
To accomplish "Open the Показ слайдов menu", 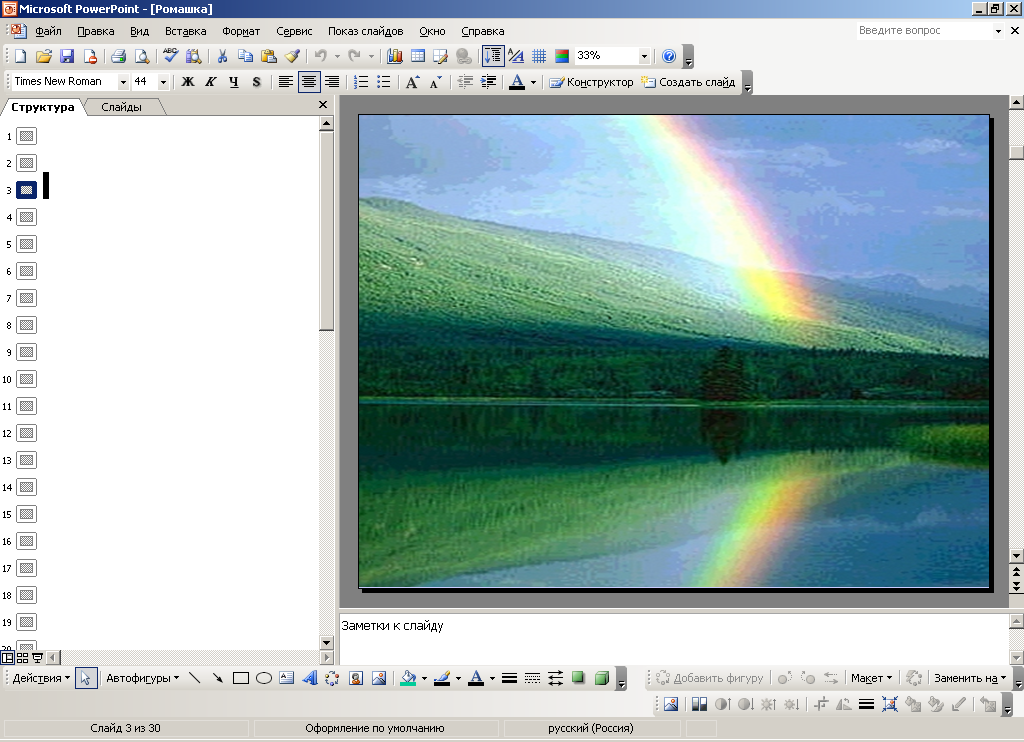I will pyautogui.click(x=366, y=31).
